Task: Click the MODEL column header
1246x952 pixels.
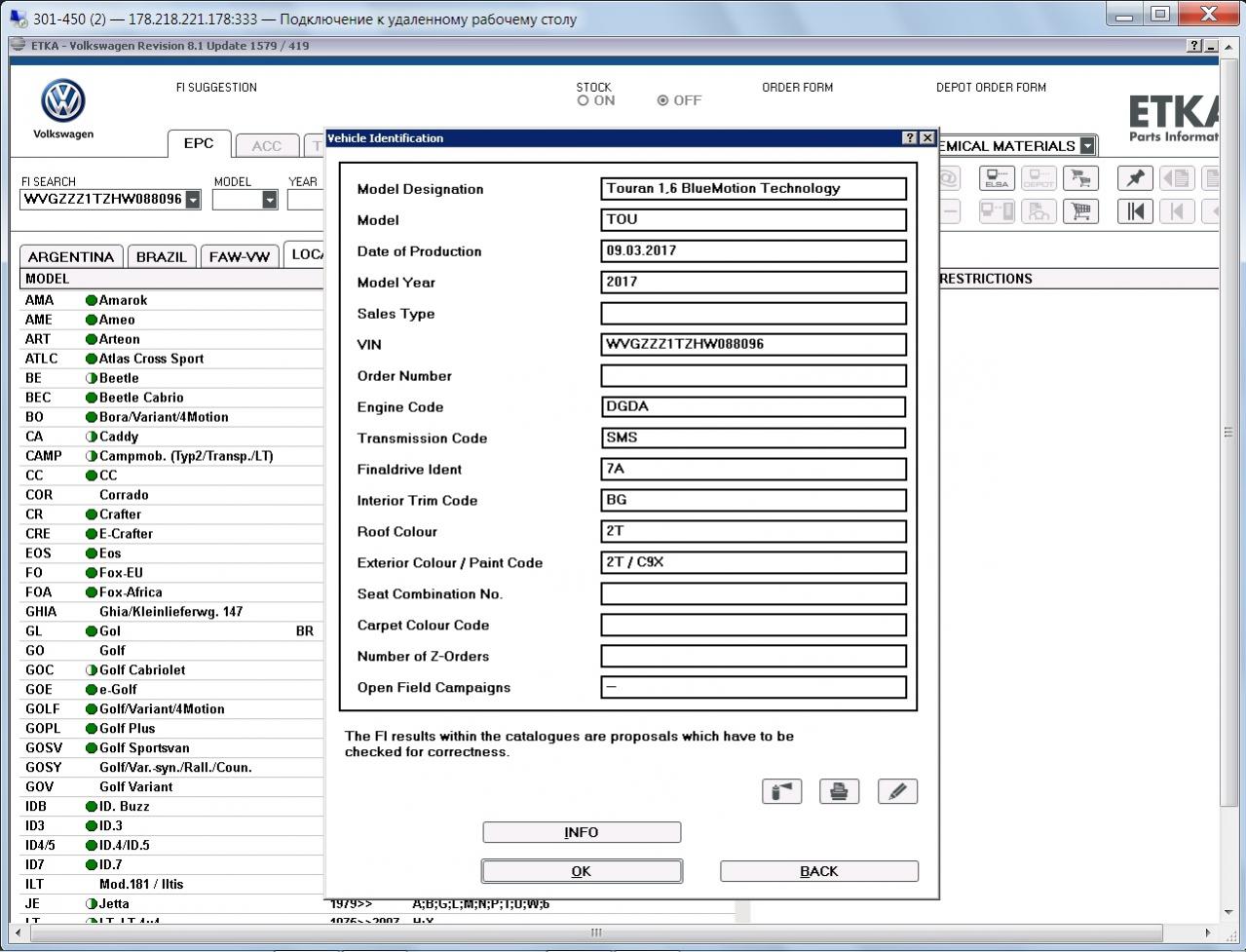Action: click(x=171, y=279)
